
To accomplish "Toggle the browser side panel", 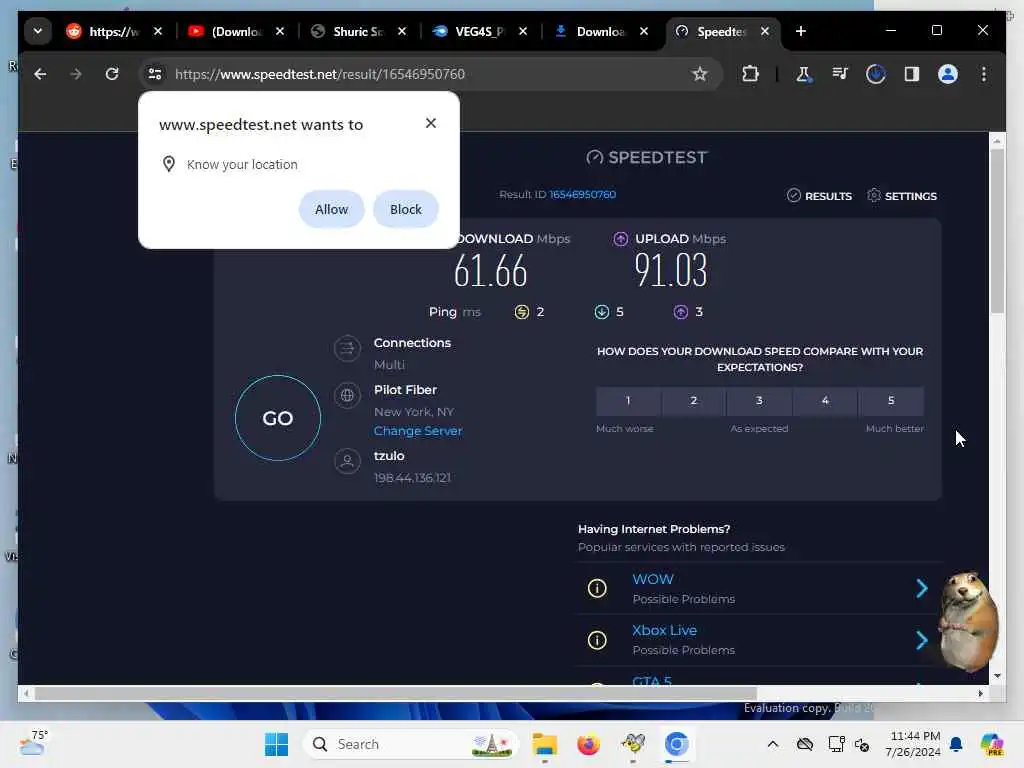I will (912, 74).
